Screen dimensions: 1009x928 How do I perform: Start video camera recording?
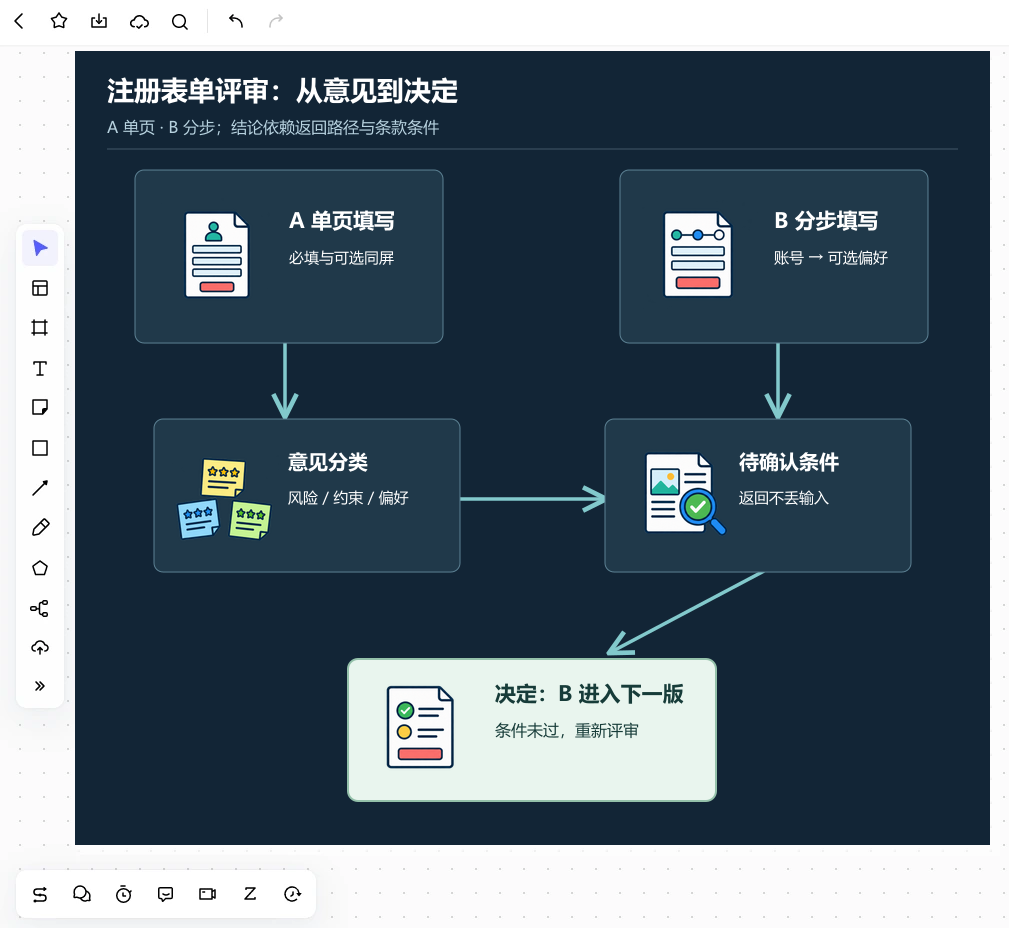[207, 894]
